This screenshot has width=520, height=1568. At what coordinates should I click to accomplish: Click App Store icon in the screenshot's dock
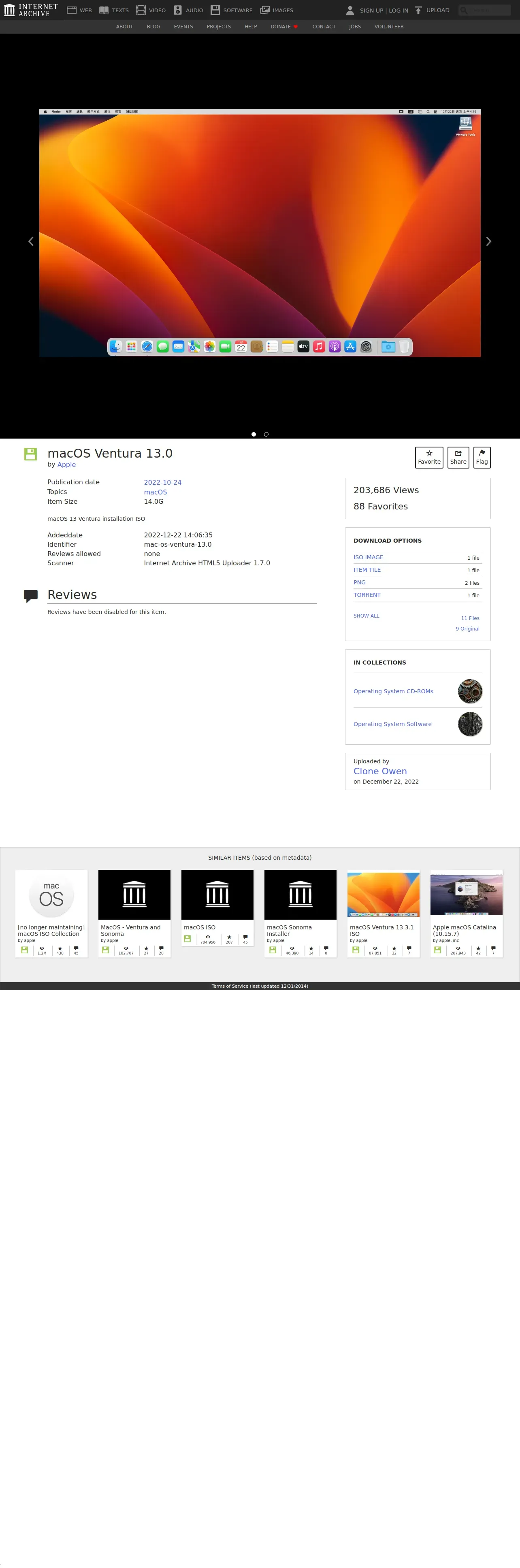click(350, 346)
